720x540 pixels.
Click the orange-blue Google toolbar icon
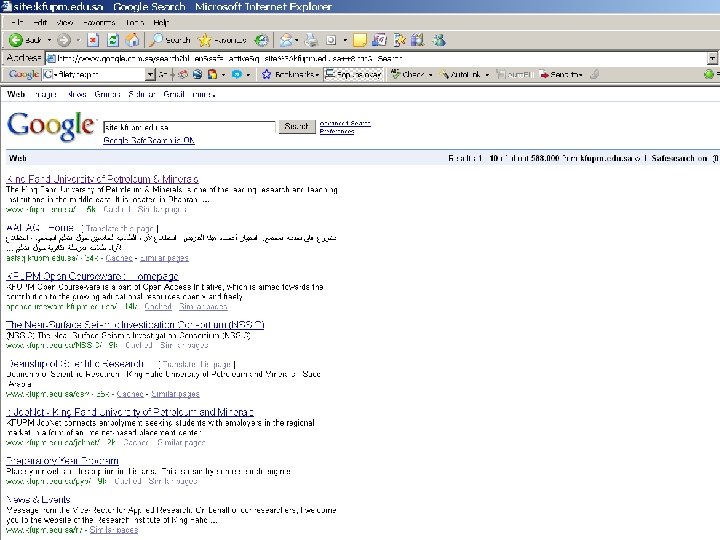click(x=212, y=74)
